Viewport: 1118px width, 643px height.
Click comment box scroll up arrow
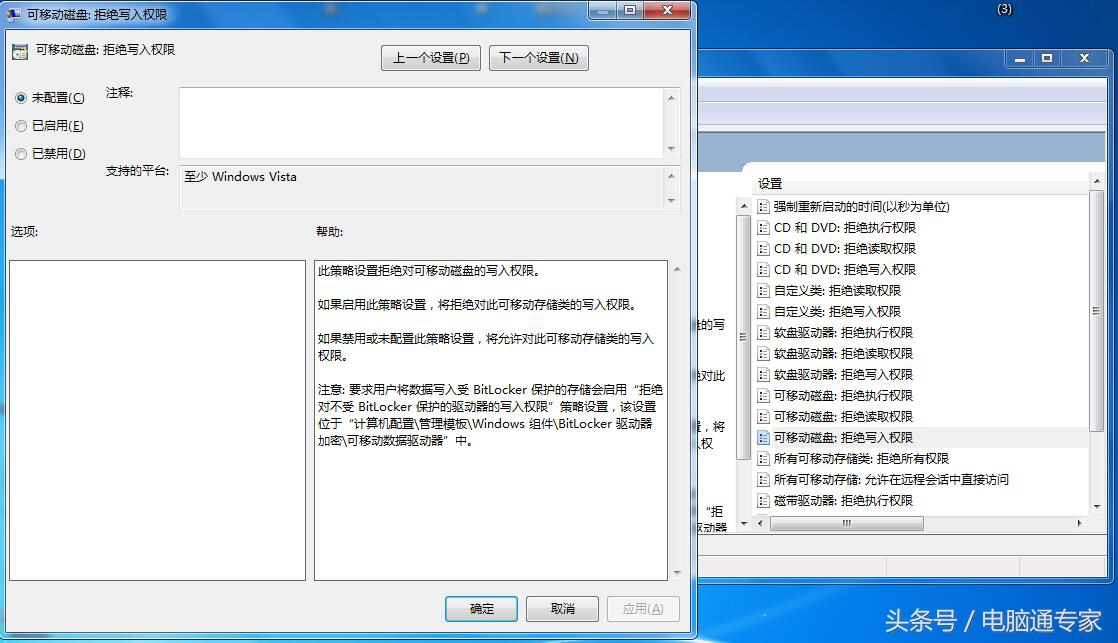tap(671, 98)
